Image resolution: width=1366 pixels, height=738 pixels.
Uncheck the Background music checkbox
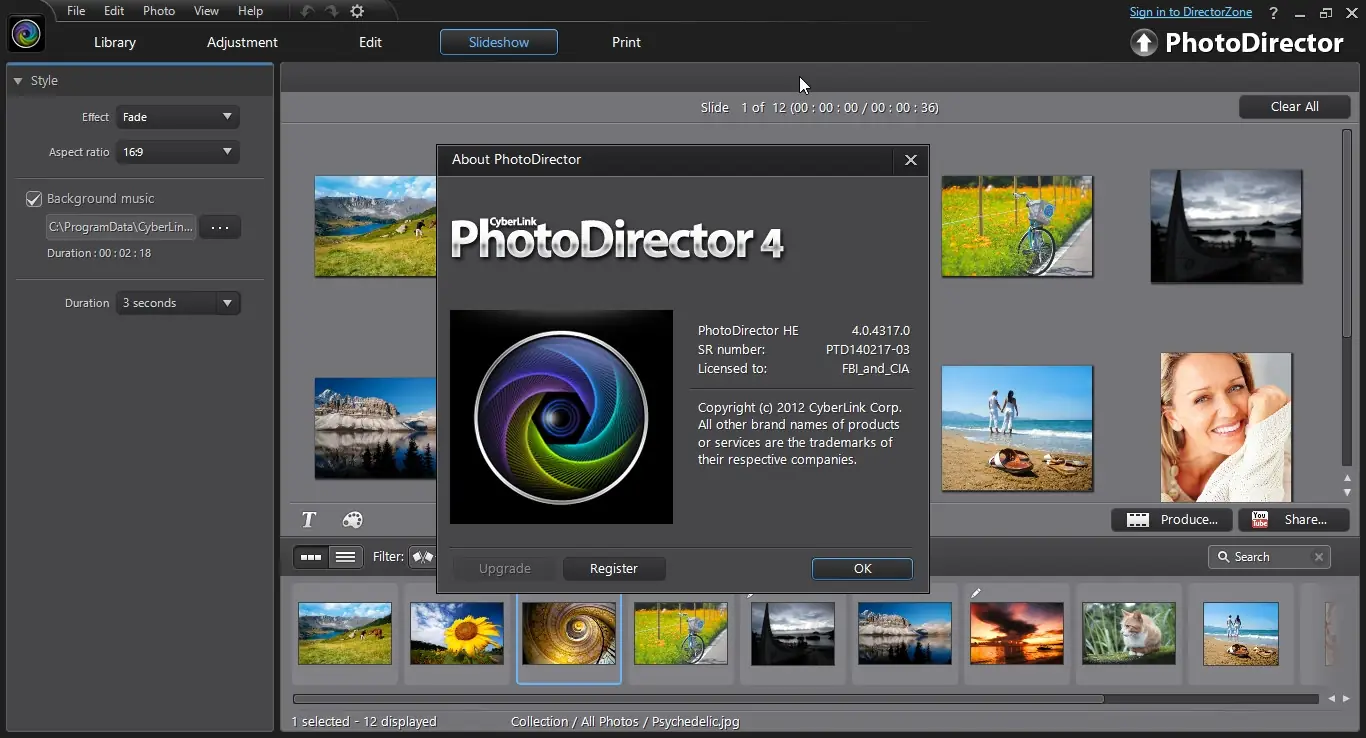click(34, 199)
